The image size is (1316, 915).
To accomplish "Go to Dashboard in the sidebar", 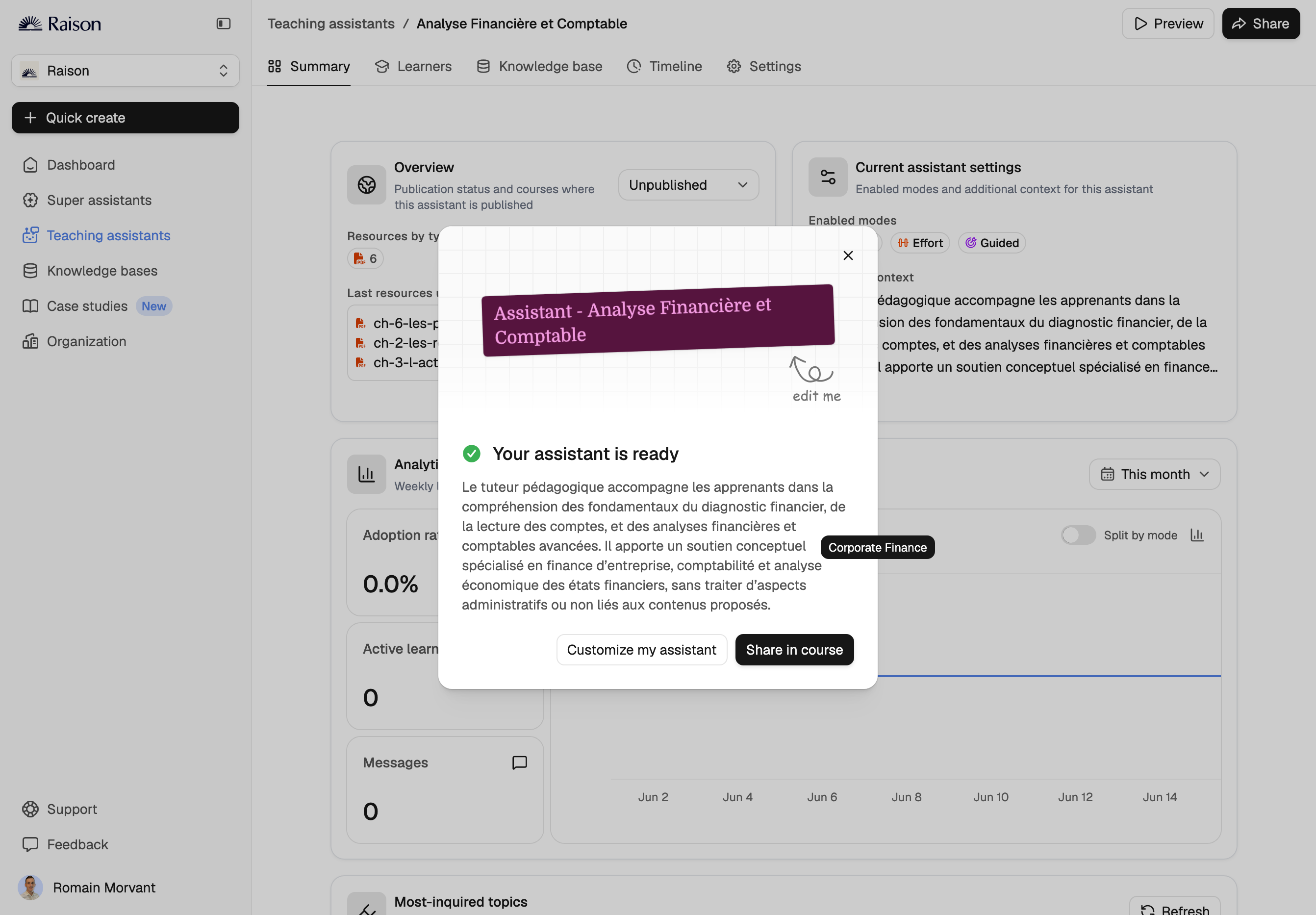I will tap(81, 165).
